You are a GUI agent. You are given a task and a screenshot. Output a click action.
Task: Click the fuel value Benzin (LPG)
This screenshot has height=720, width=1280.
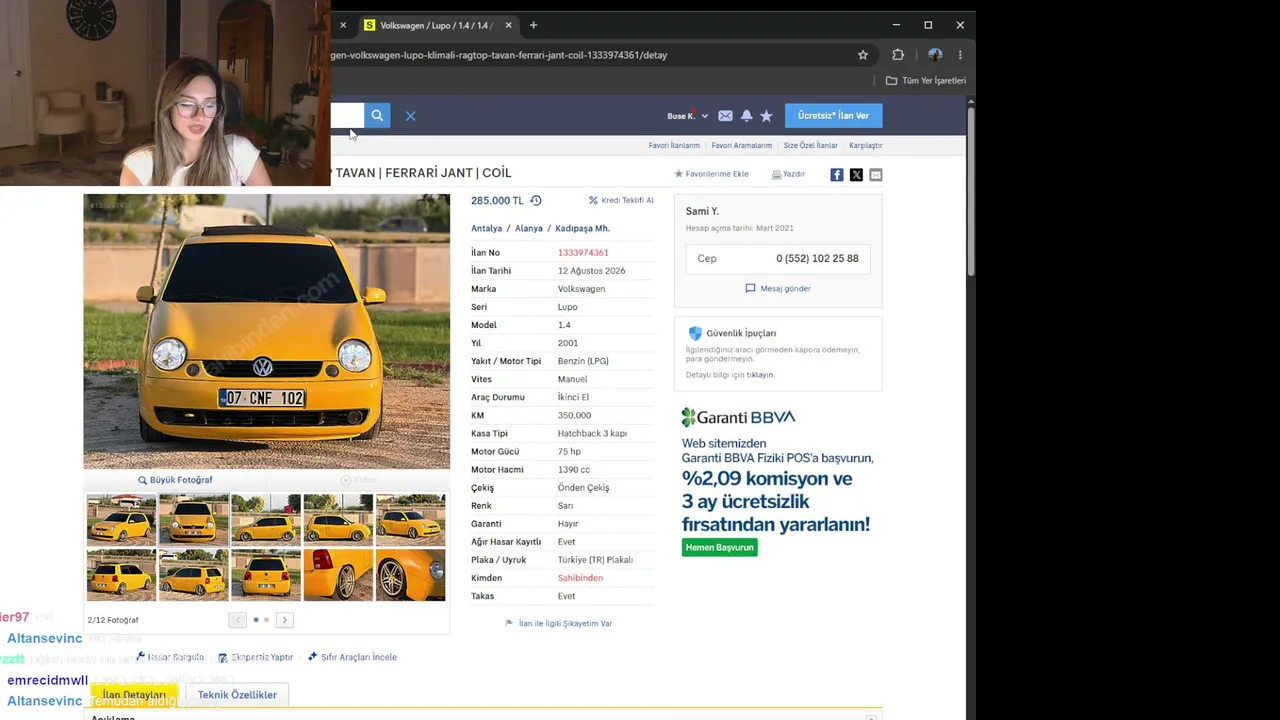583,361
